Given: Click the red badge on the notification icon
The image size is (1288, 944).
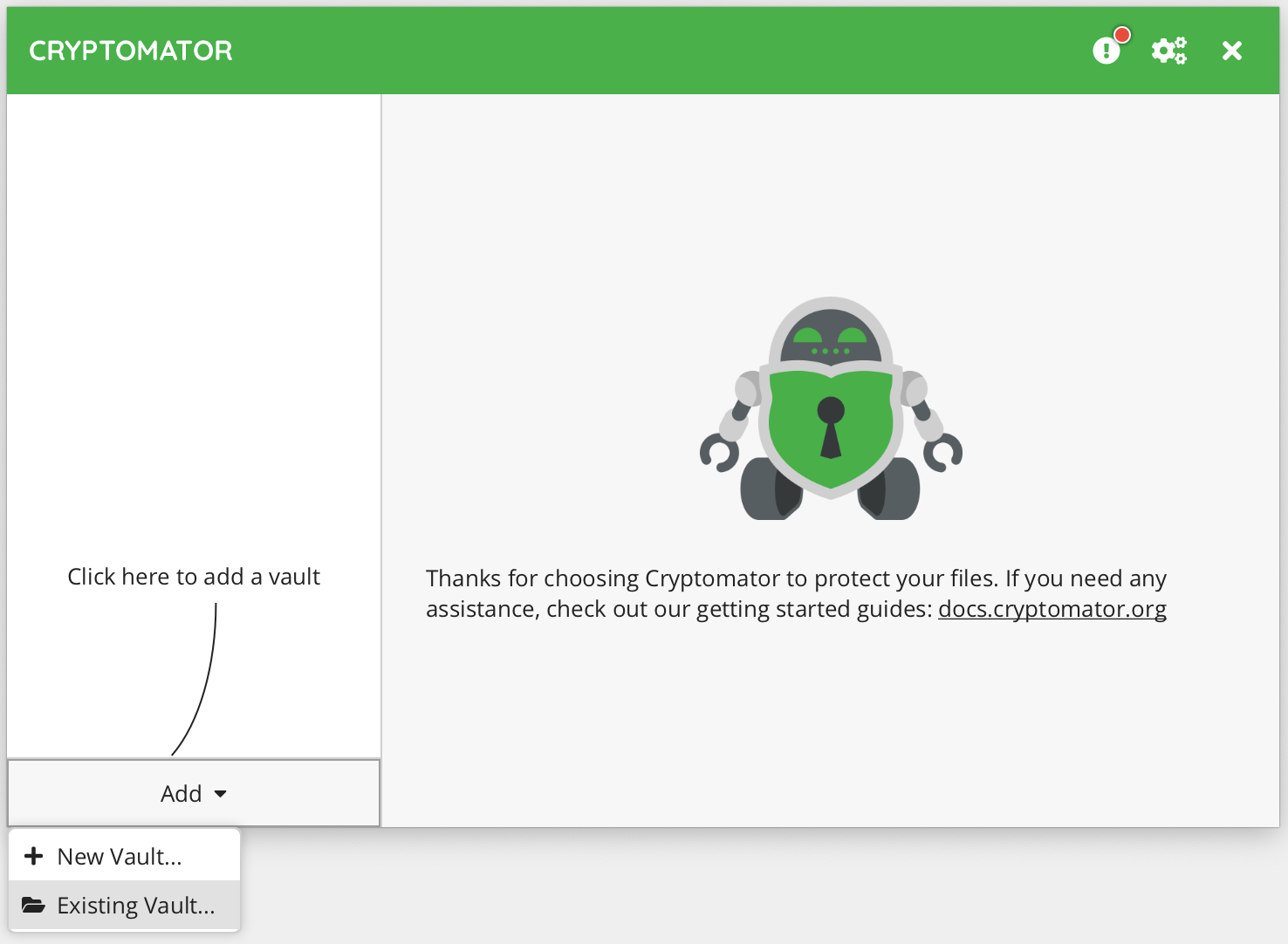Looking at the screenshot, I should [1122, 35].
